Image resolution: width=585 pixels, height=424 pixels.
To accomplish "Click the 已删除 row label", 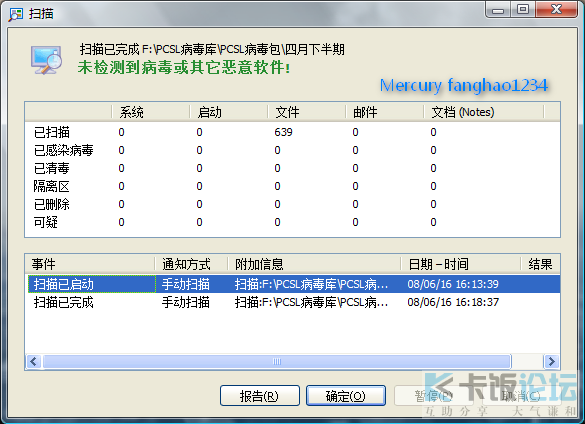I will point(51,204).
